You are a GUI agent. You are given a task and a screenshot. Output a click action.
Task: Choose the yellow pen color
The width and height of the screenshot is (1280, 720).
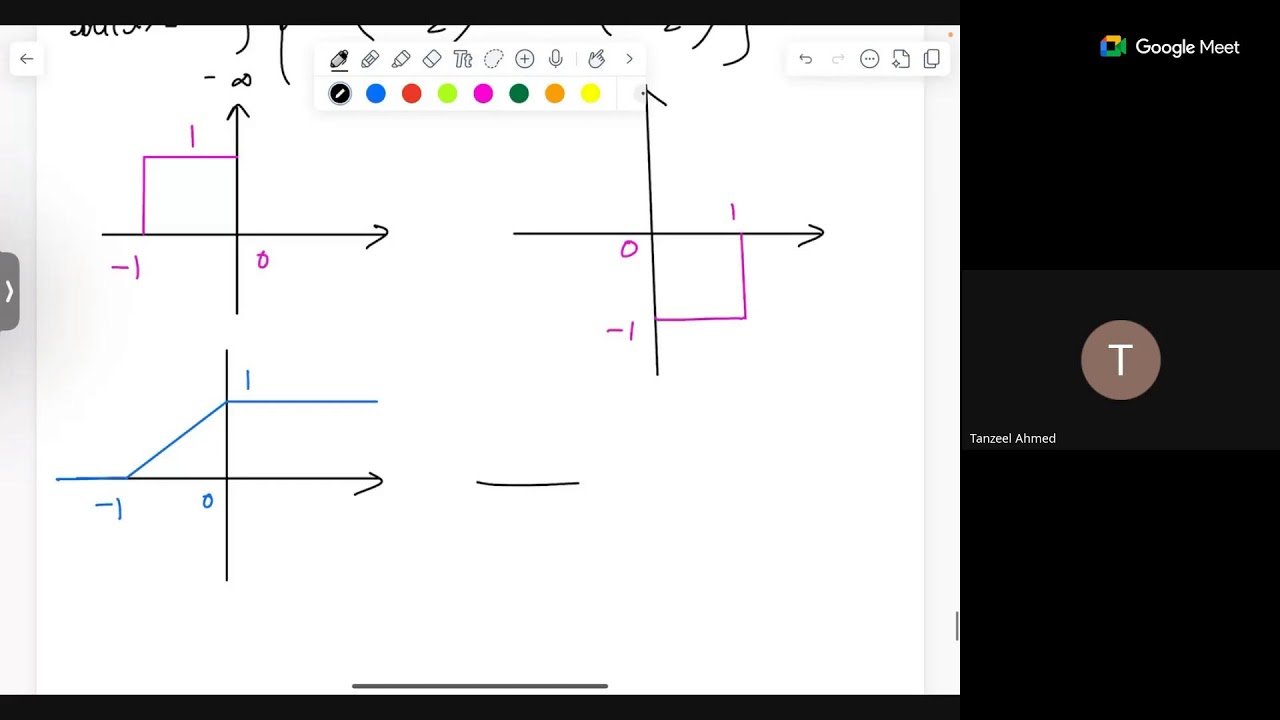[x=591, y=94]
